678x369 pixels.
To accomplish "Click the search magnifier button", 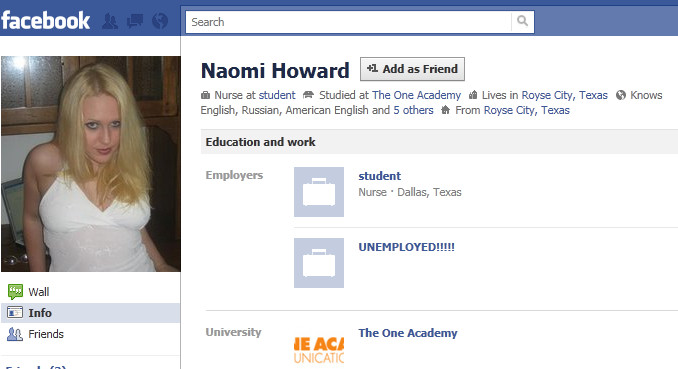I will click(522, 22).
